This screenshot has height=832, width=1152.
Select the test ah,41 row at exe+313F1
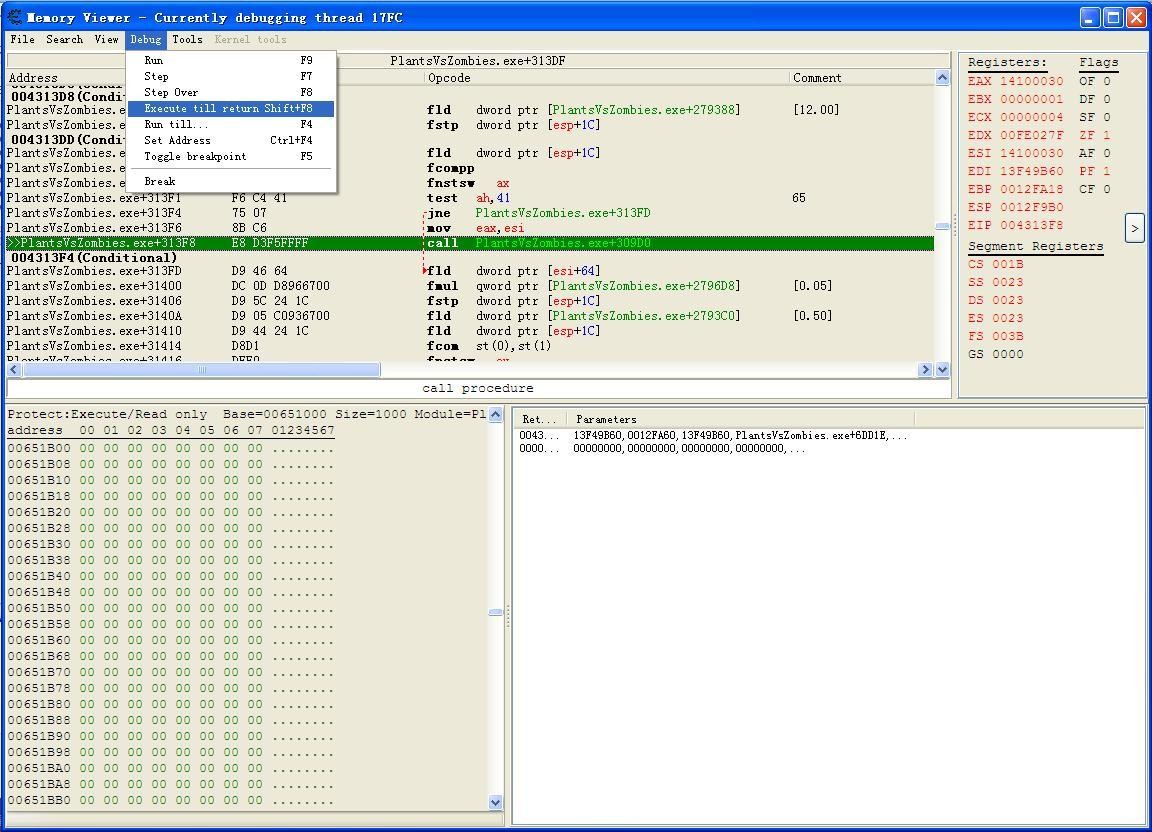click(x=470, y=198)
